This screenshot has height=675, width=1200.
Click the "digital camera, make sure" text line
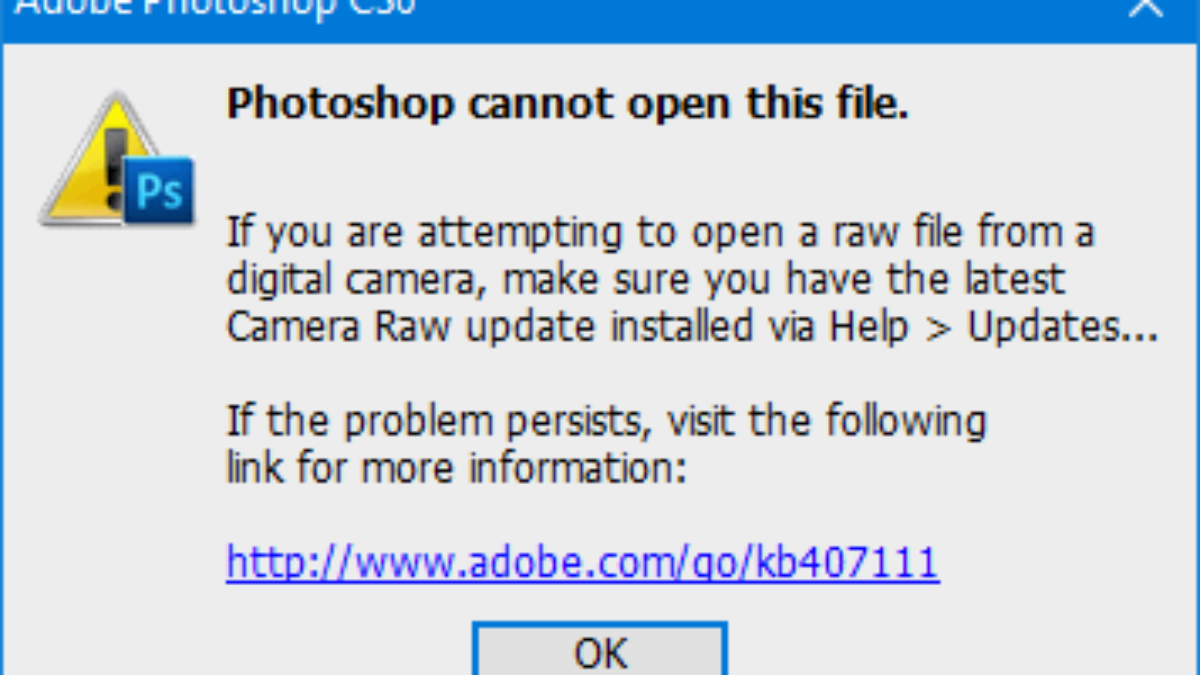pyautogui.click(x=645, y=279)
